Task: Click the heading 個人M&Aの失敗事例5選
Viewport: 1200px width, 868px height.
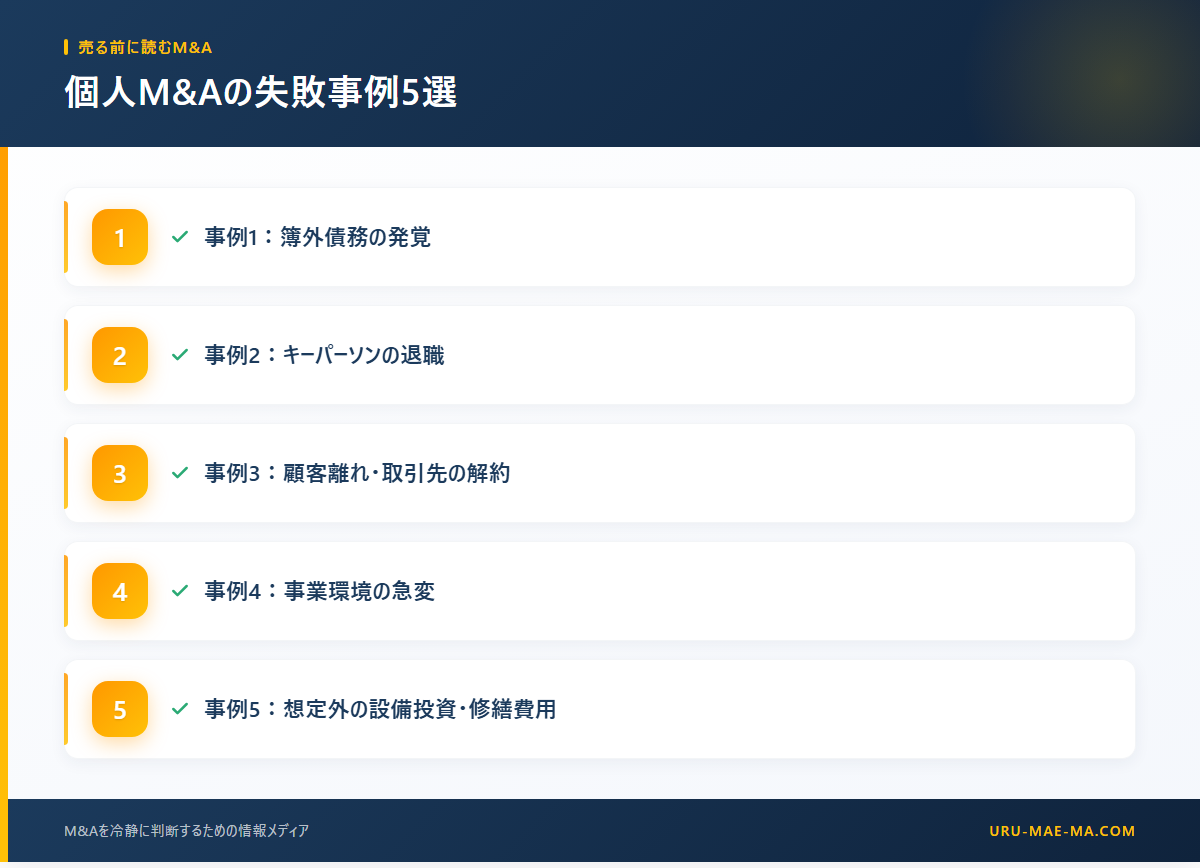Action: 261,92
